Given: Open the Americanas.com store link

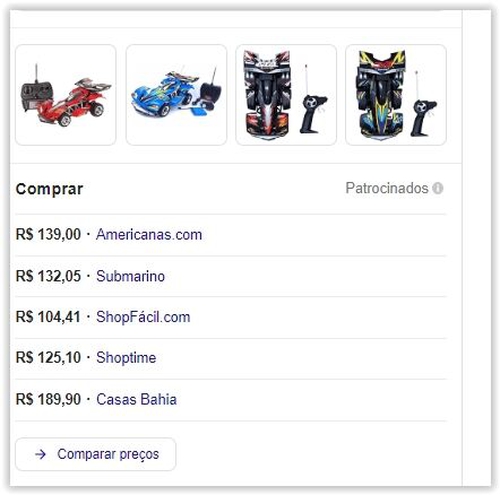Looking at the screenshot, I should 149,235.
